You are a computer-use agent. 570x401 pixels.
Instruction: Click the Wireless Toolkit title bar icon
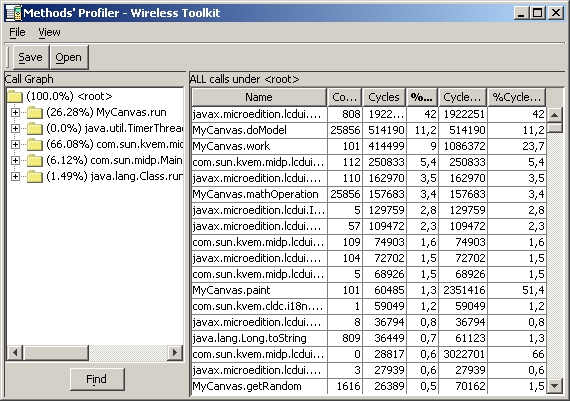click(x=13, y=13)
